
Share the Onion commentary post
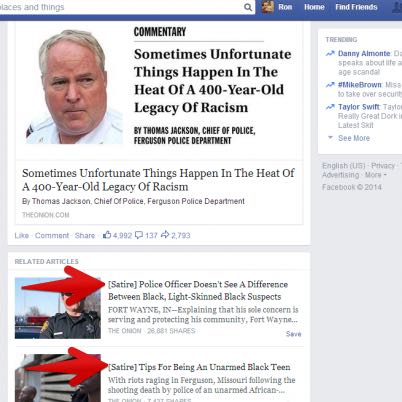point(85,235)
